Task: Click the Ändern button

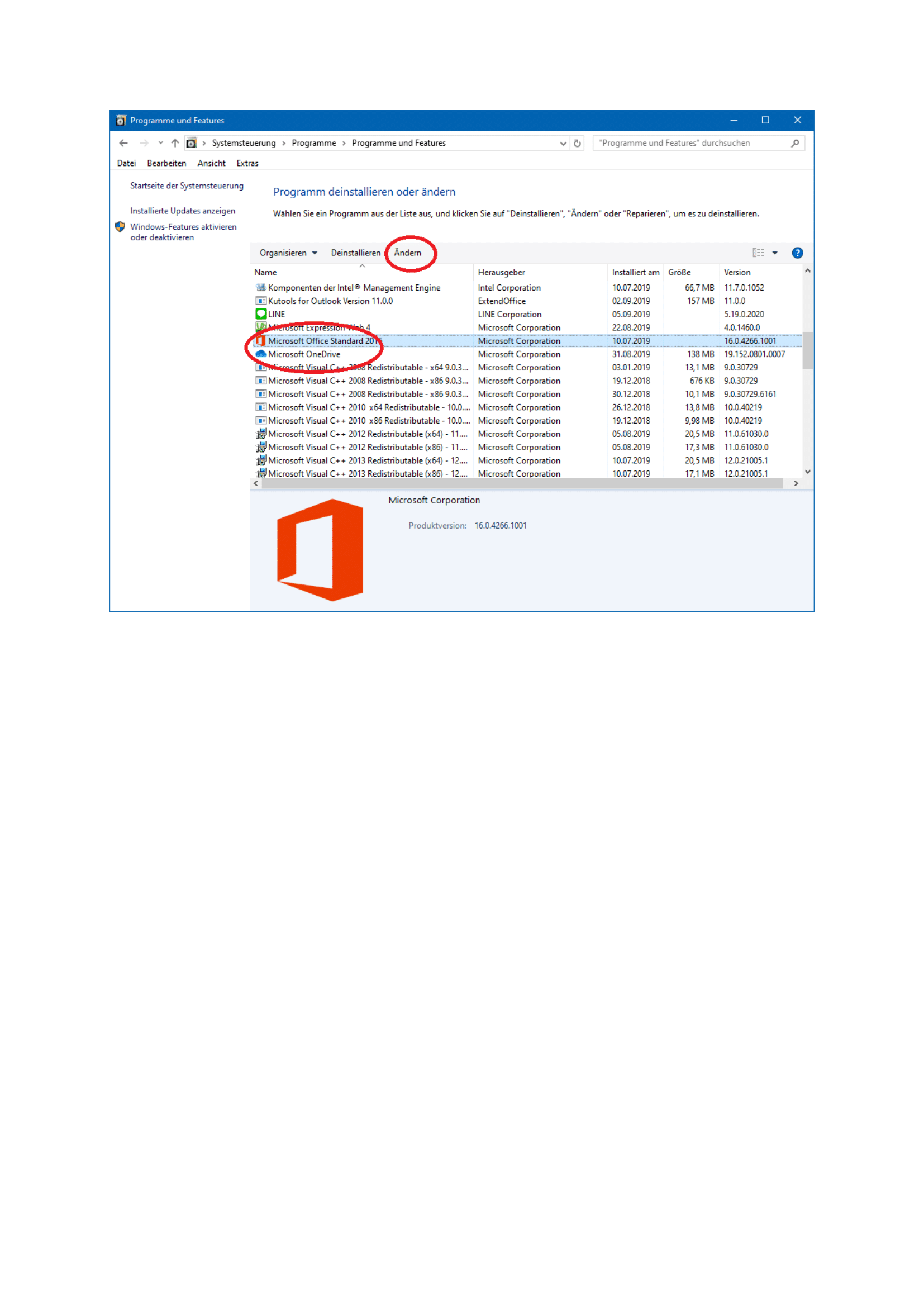Action: [408, 253]
